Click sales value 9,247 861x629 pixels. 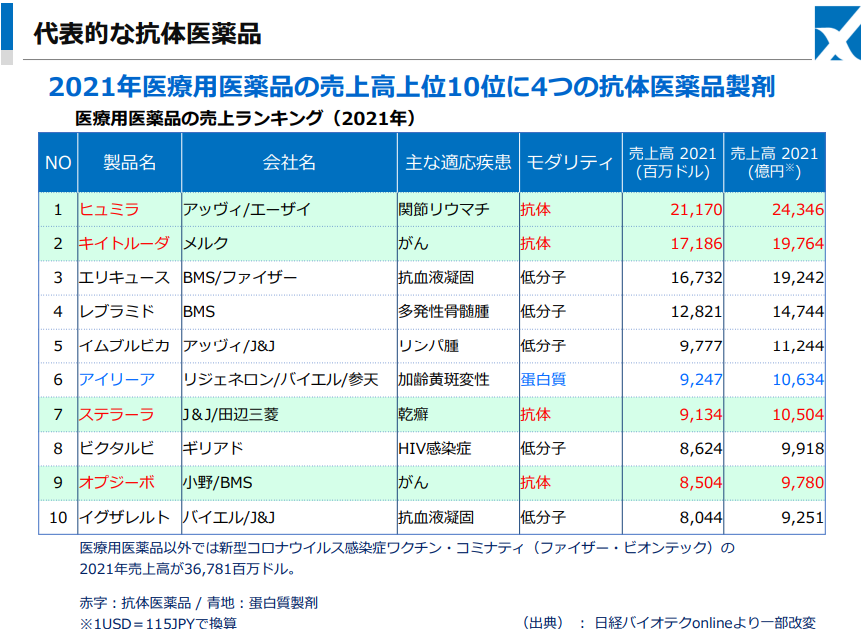tap(701, 380)
